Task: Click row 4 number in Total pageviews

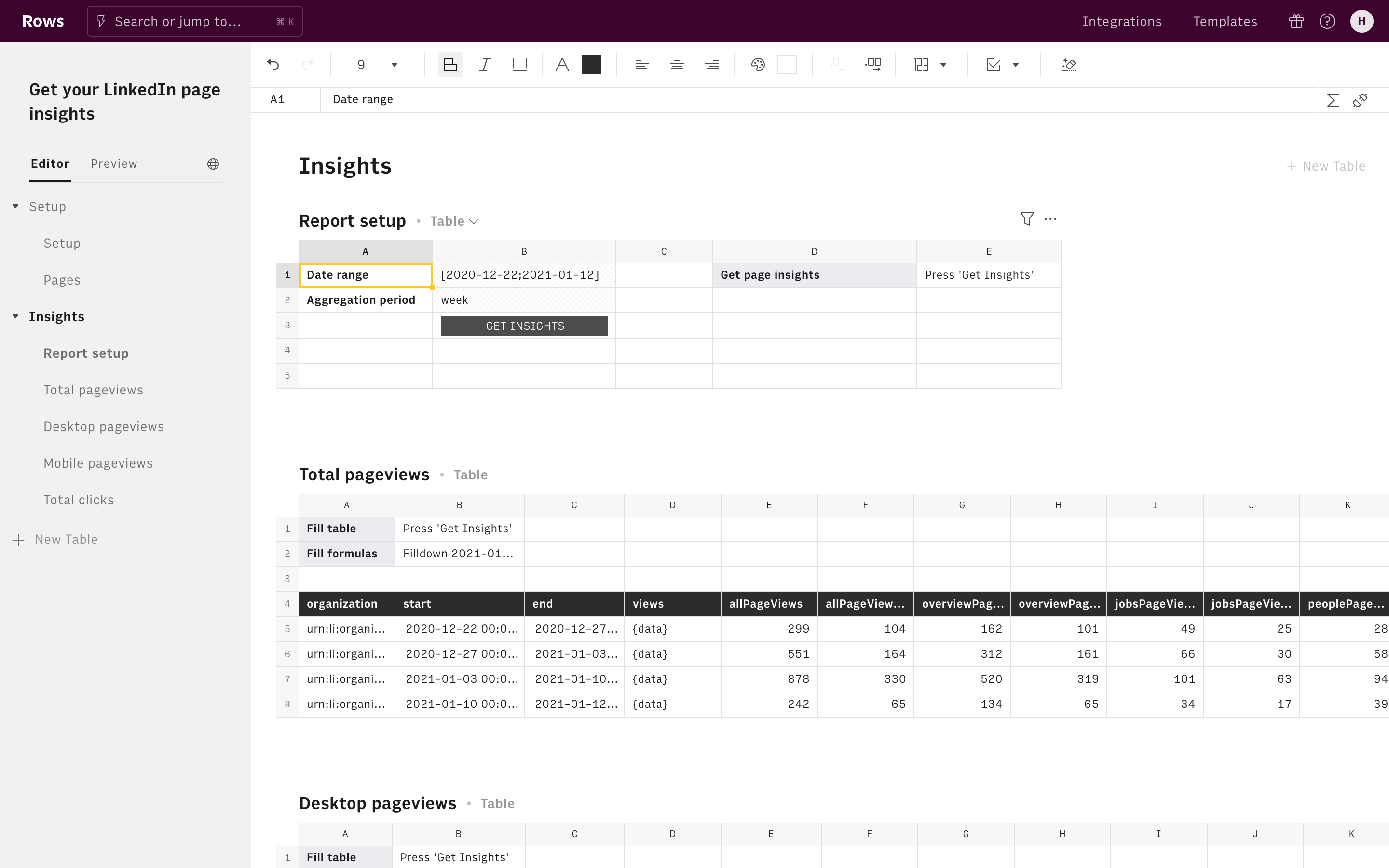Action: [287, 604]
